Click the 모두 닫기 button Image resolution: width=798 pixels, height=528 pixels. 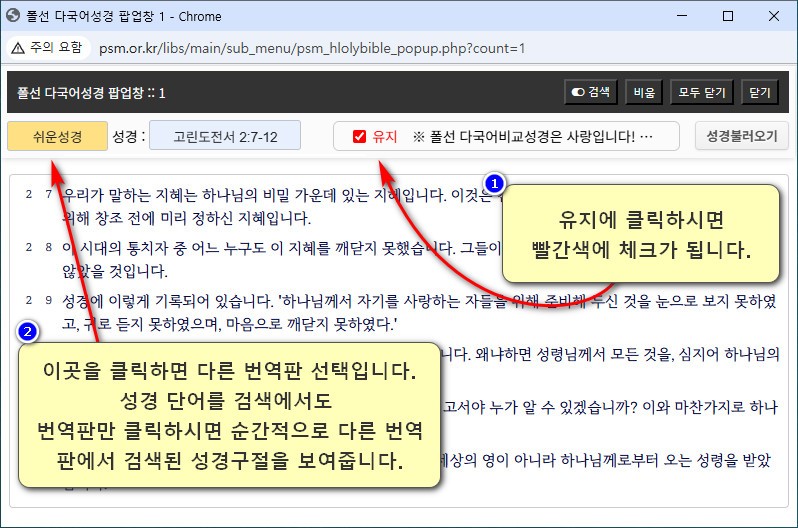pyautogui.click(x=701, y=92)
